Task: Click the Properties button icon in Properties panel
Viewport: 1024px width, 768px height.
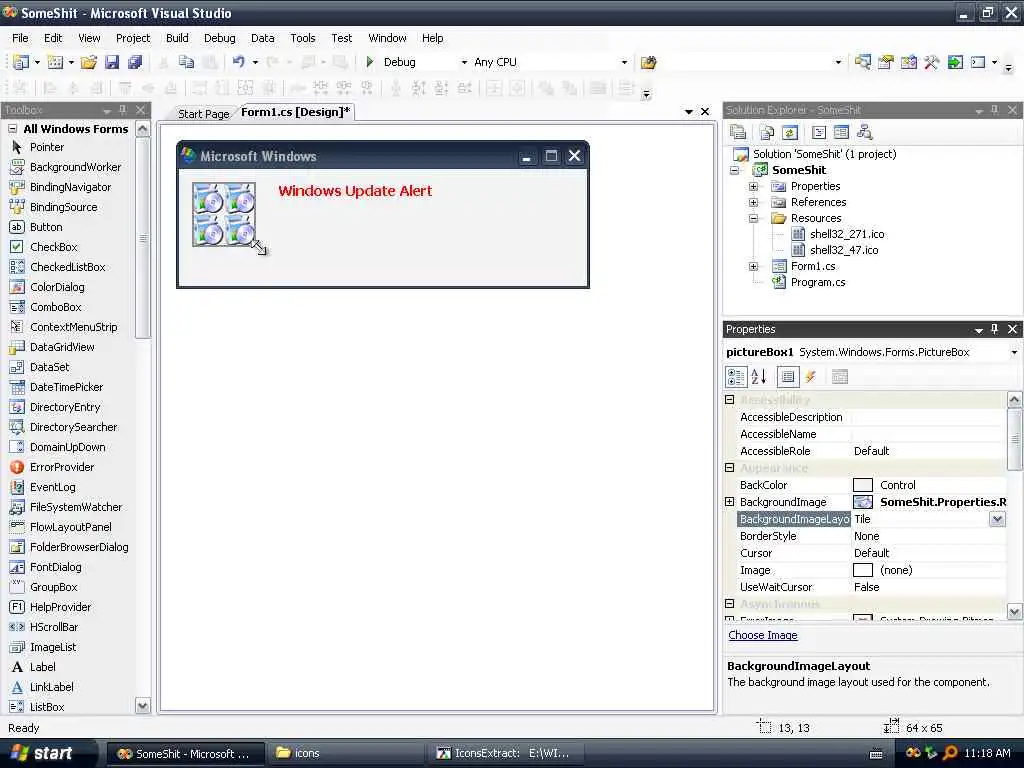Action: [x=788, y=377]
